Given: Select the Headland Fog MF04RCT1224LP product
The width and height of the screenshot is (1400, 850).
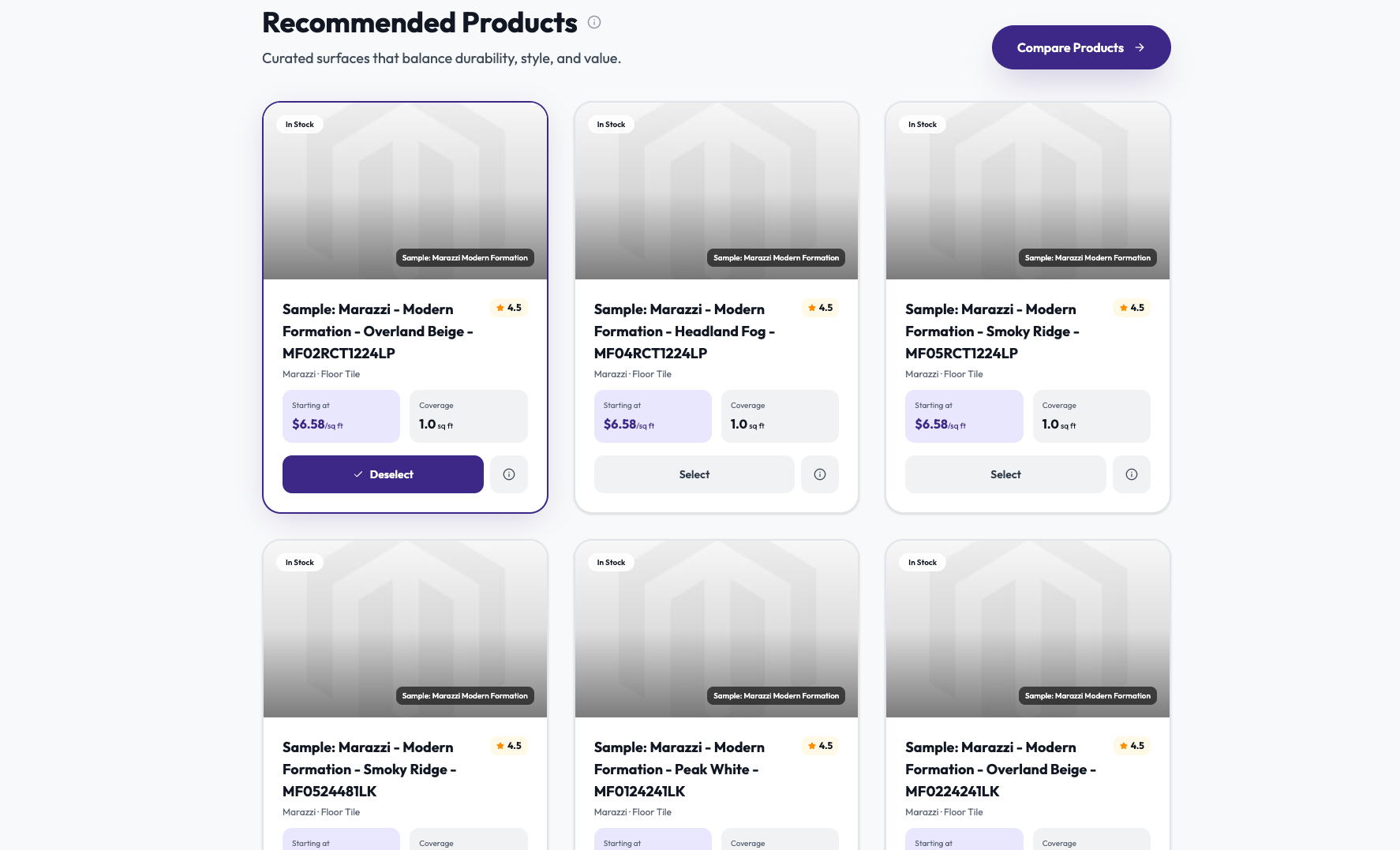Looking at the screenshot, I should [x=694, y=474].
